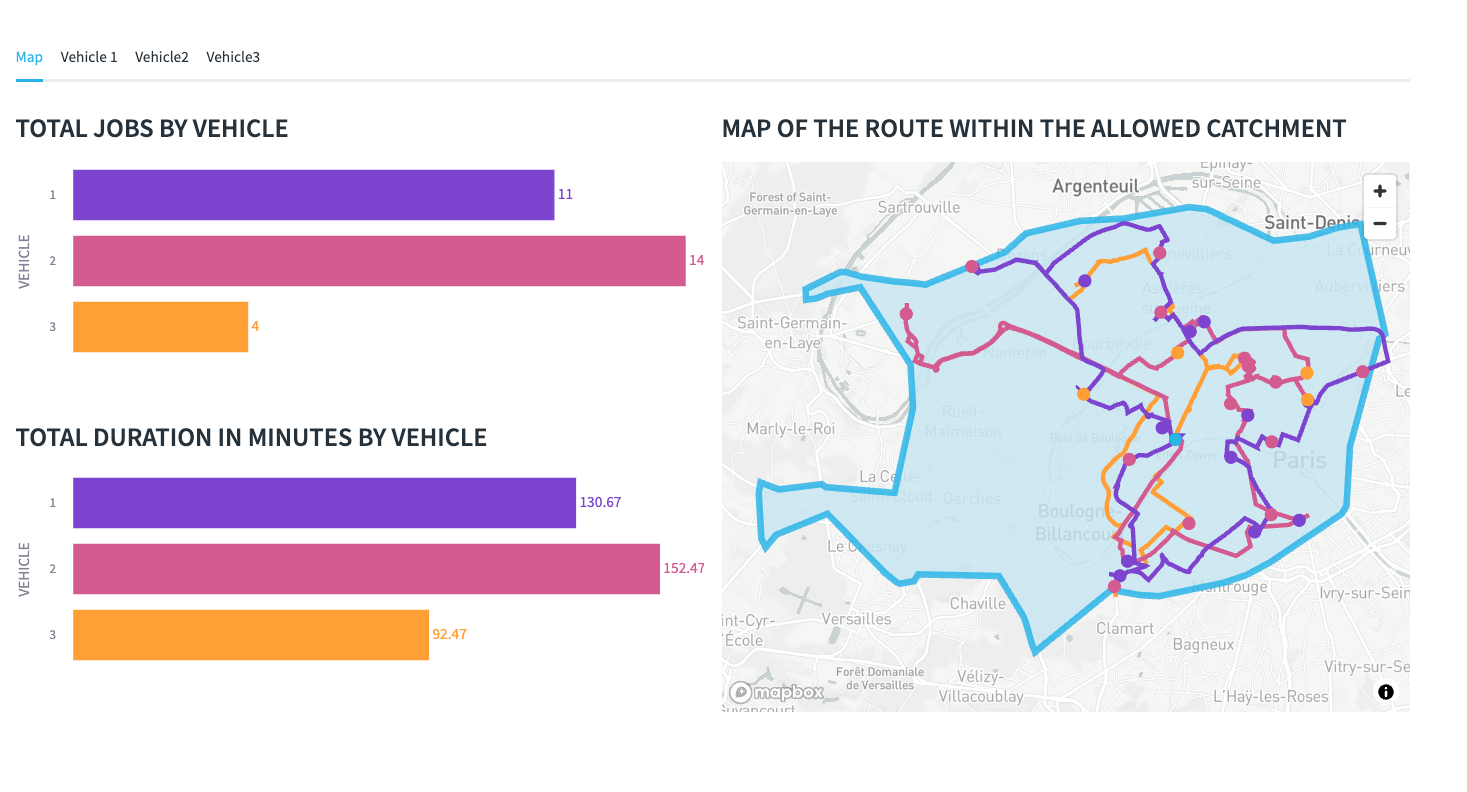The width and height of the screenshot is (1467, 792).
Task: Open the Vehicle2 tab
Action: [x=162, y=57]
